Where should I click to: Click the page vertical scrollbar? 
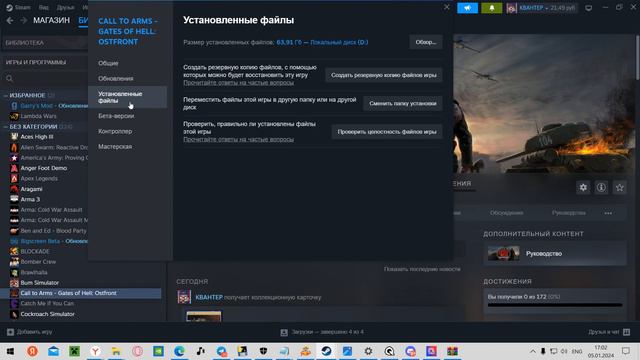637,57
